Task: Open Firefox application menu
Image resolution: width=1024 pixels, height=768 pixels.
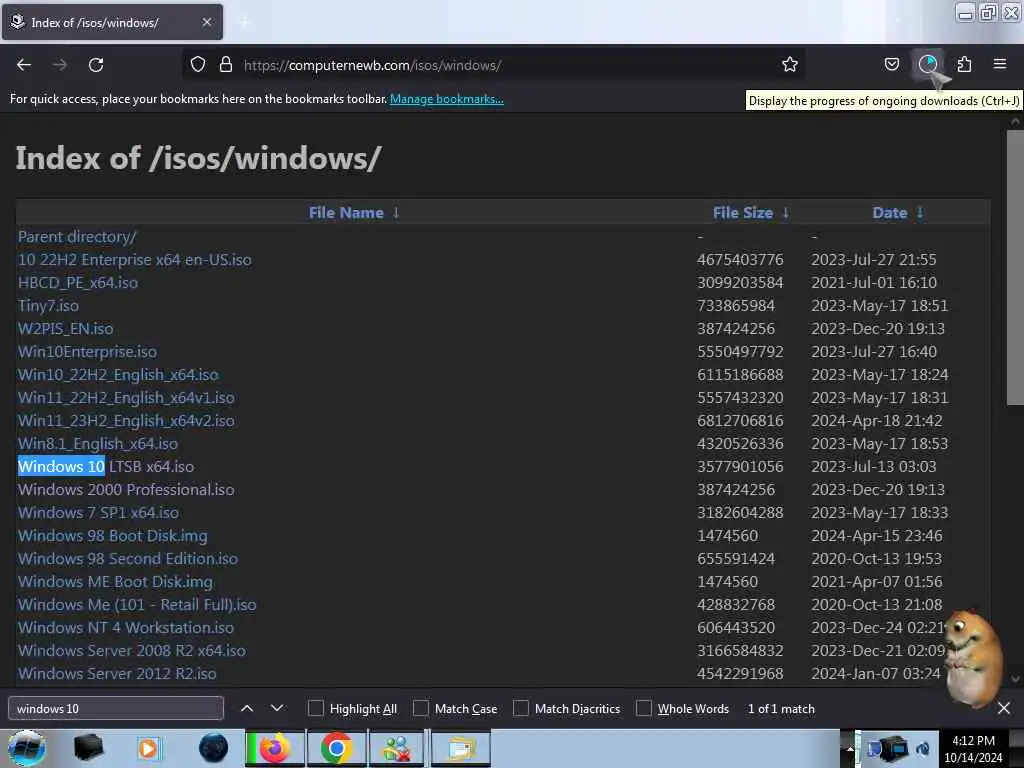Action: (x=999, y=64)
